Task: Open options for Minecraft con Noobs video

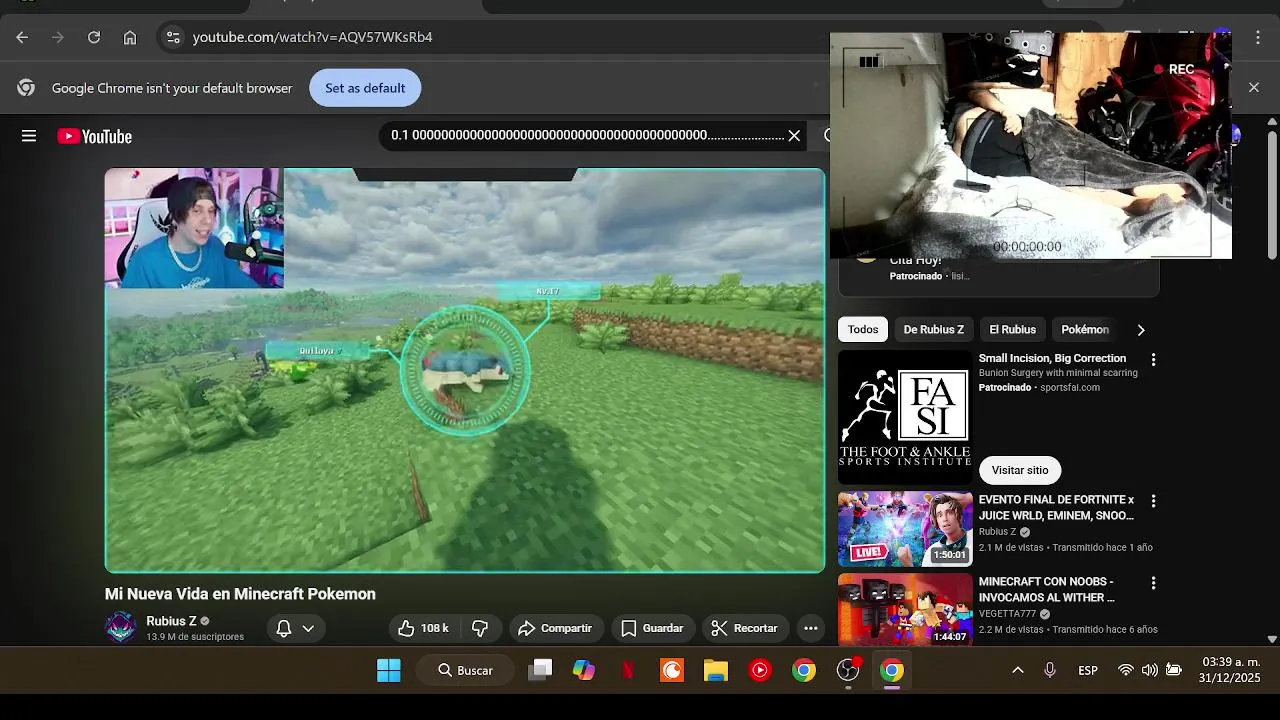Action: [1153, 583]
